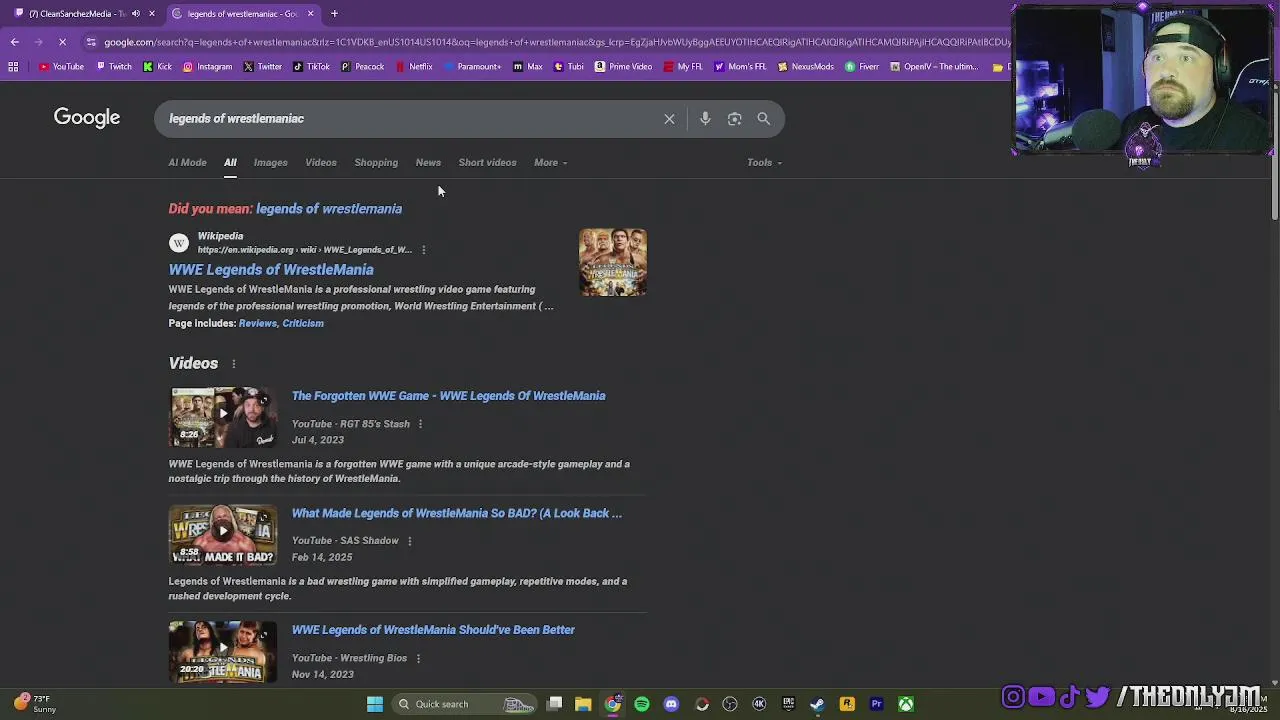
Task: Switch to AI Mode tab
Action: click(x=187, y=163)
